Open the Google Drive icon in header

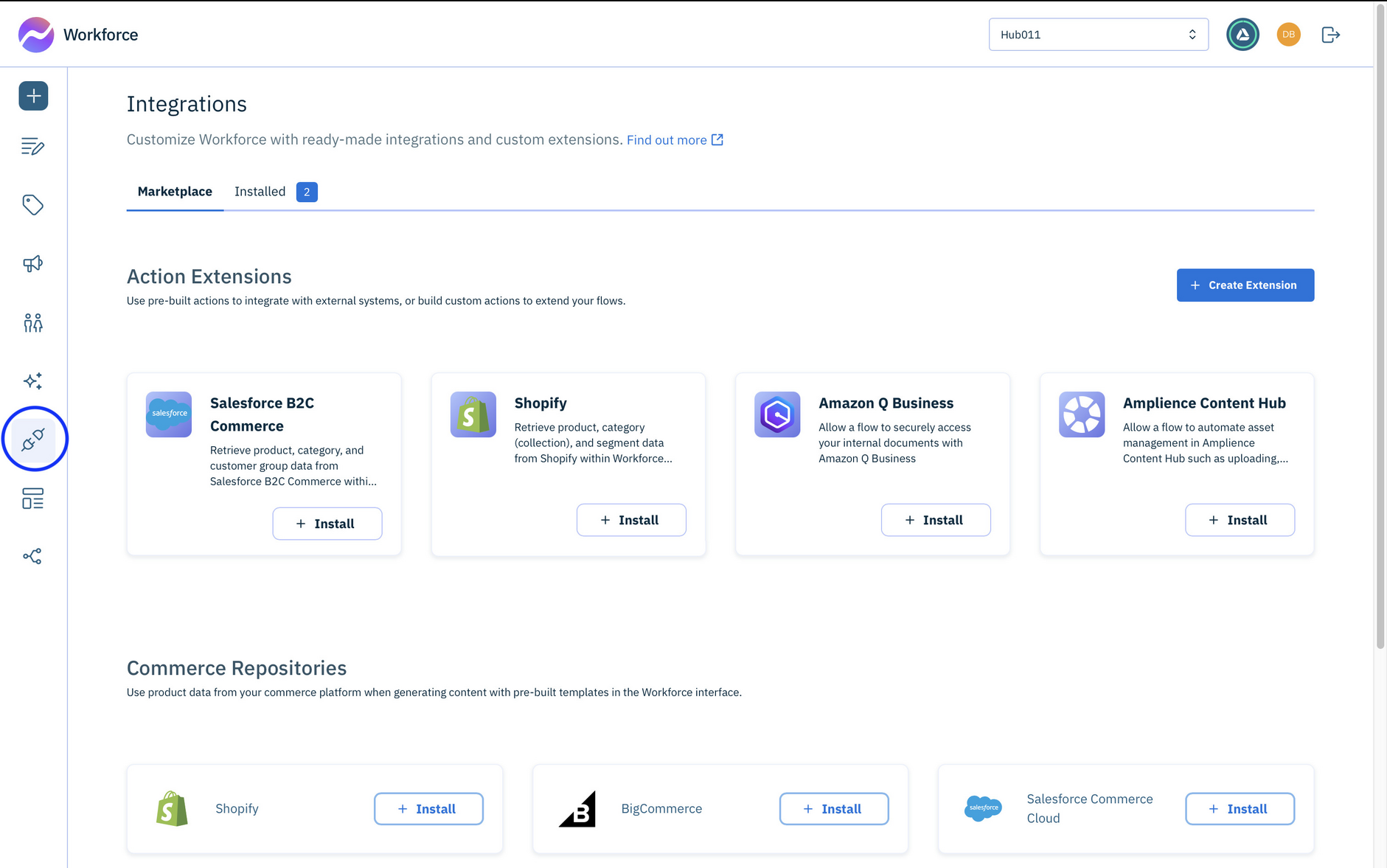pos(1242,34)
